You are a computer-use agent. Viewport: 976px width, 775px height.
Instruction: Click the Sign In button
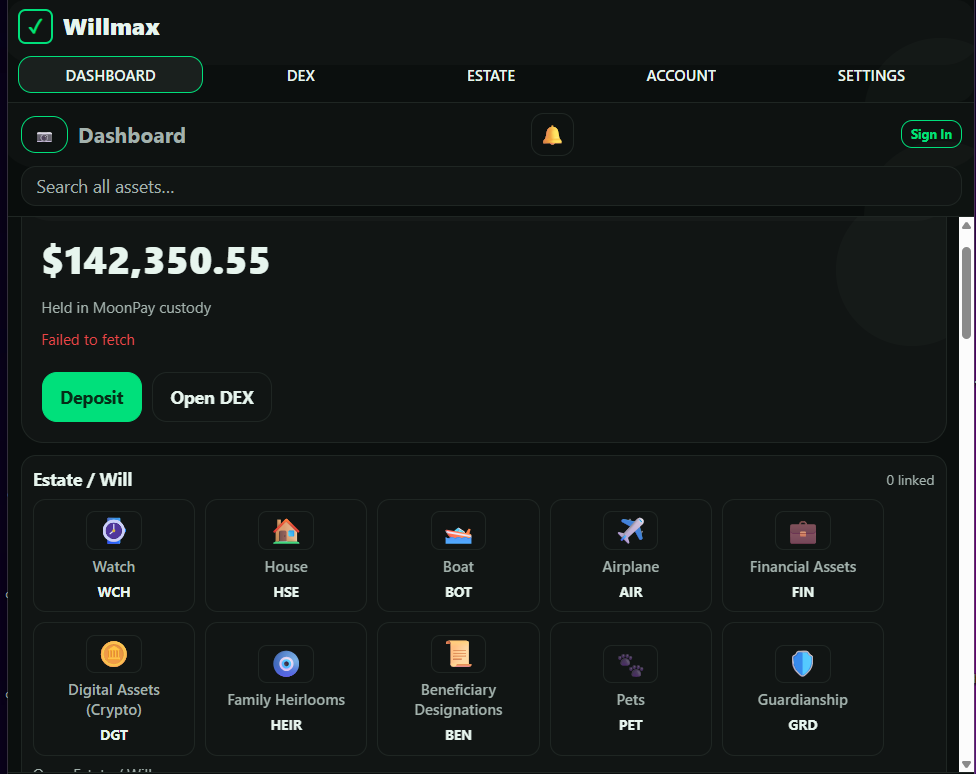click(x=931, y=134)
